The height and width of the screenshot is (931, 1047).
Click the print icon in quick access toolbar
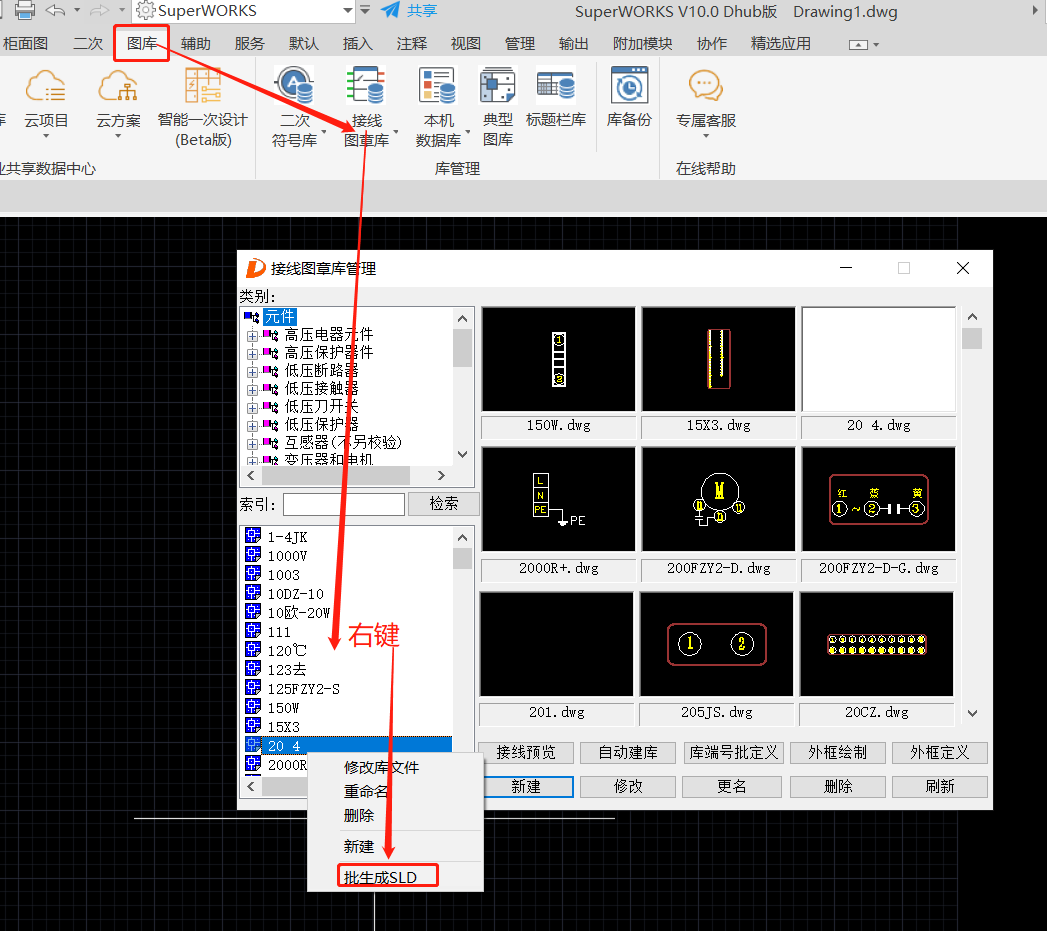(25, 10)
